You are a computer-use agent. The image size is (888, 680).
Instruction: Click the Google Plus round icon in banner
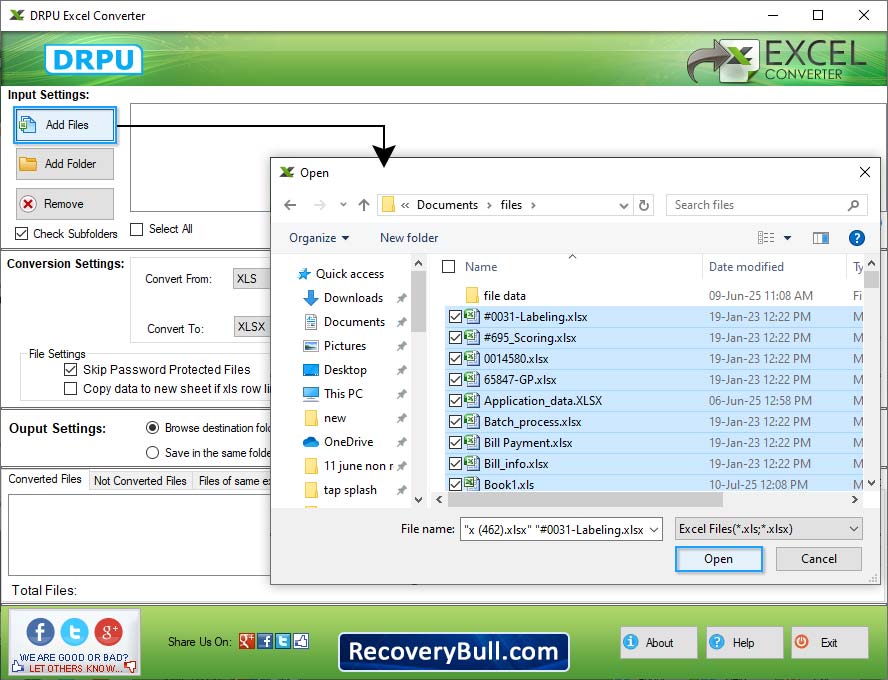pos(109,631)
